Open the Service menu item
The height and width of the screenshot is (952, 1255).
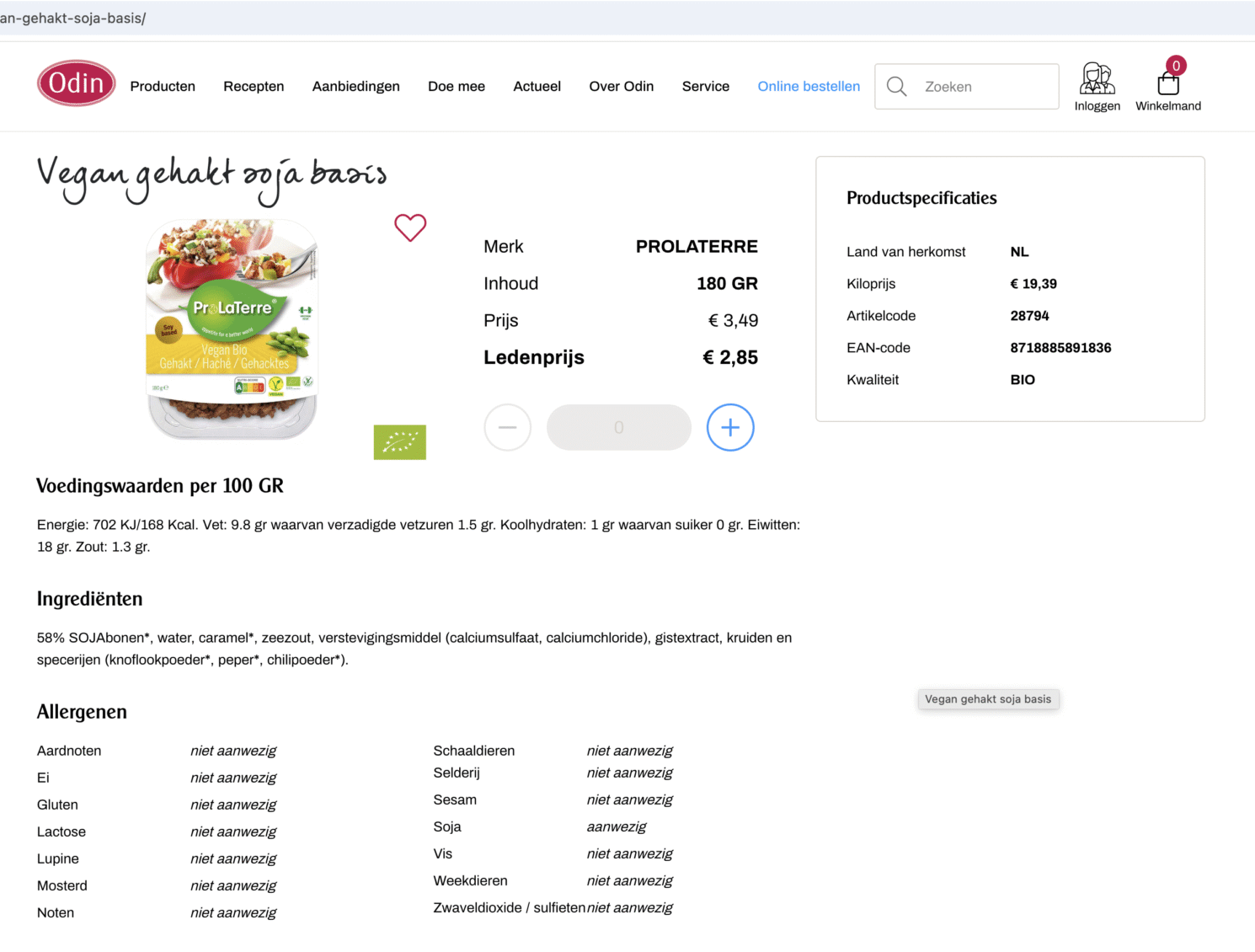[x=706, y=86]
